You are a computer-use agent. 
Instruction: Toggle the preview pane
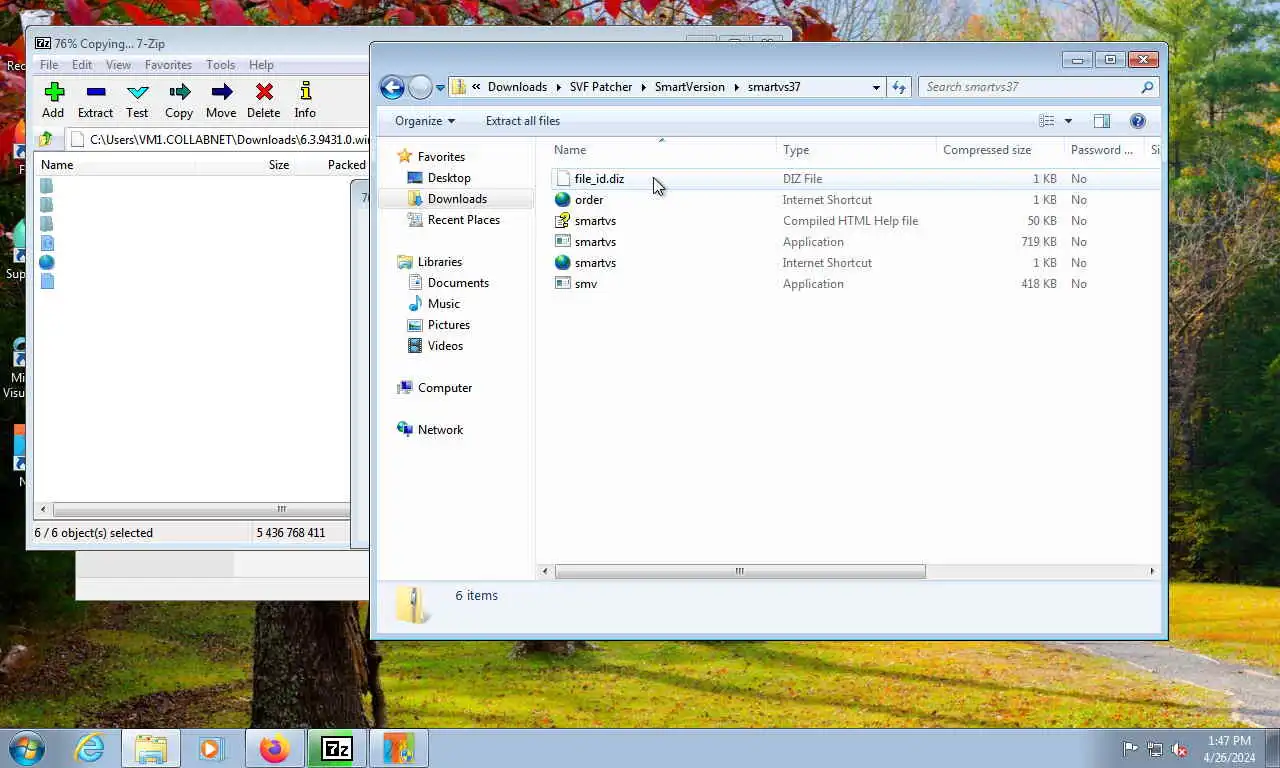[1102, 121]
